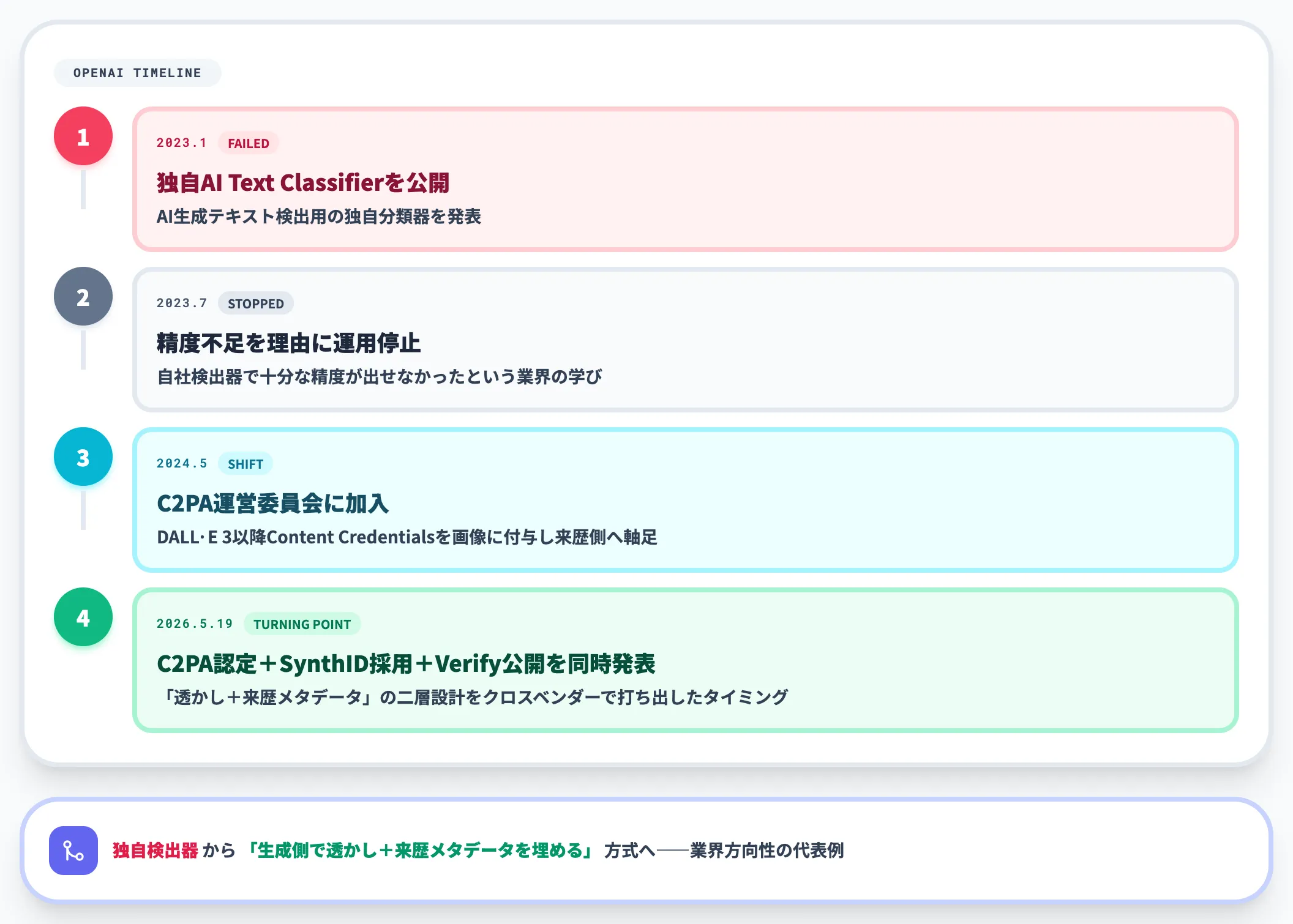
Task: Select timeline step circle number 2
Action: 83,296
